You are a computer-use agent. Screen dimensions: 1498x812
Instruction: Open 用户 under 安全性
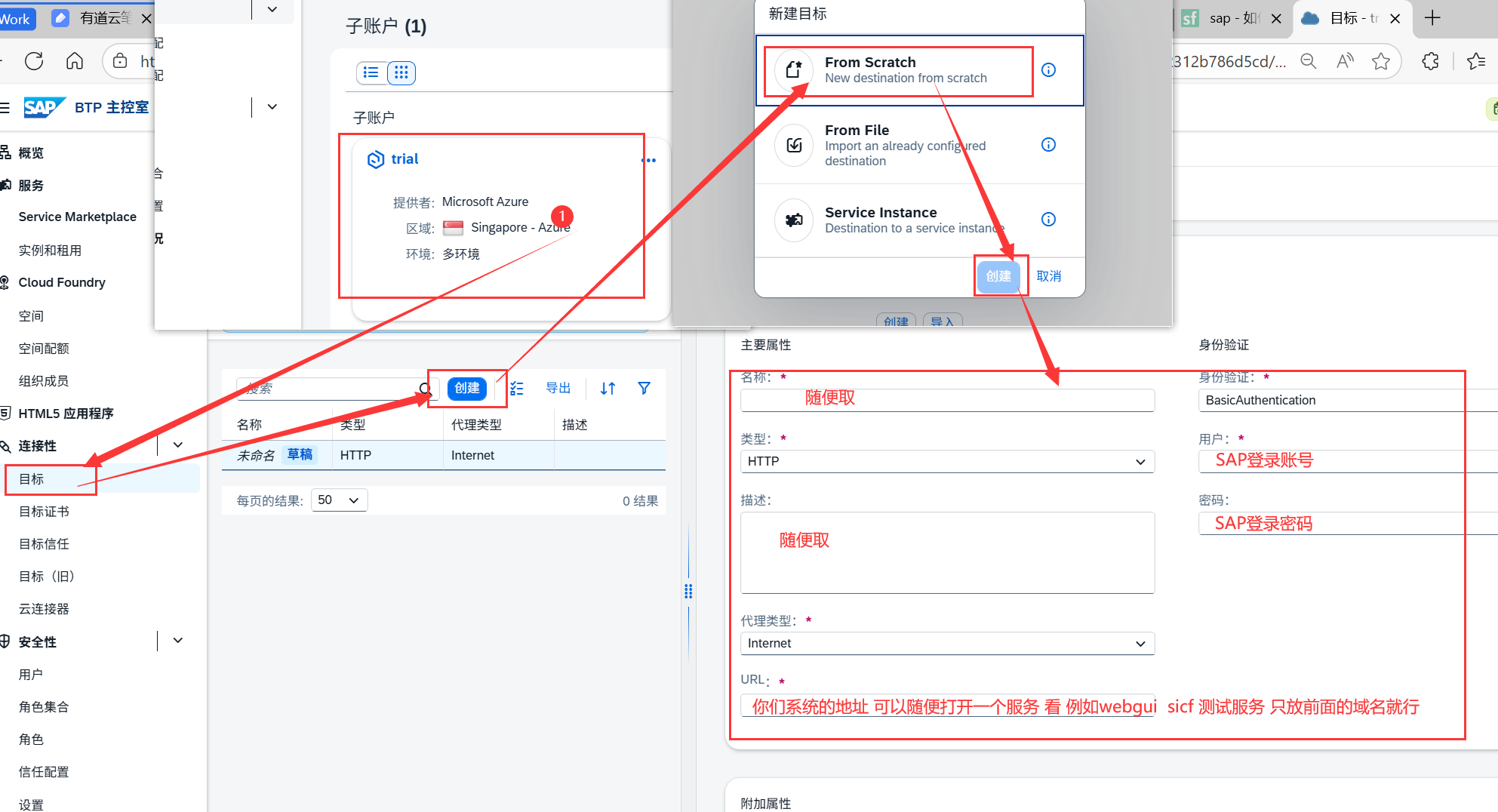point(31,675)
